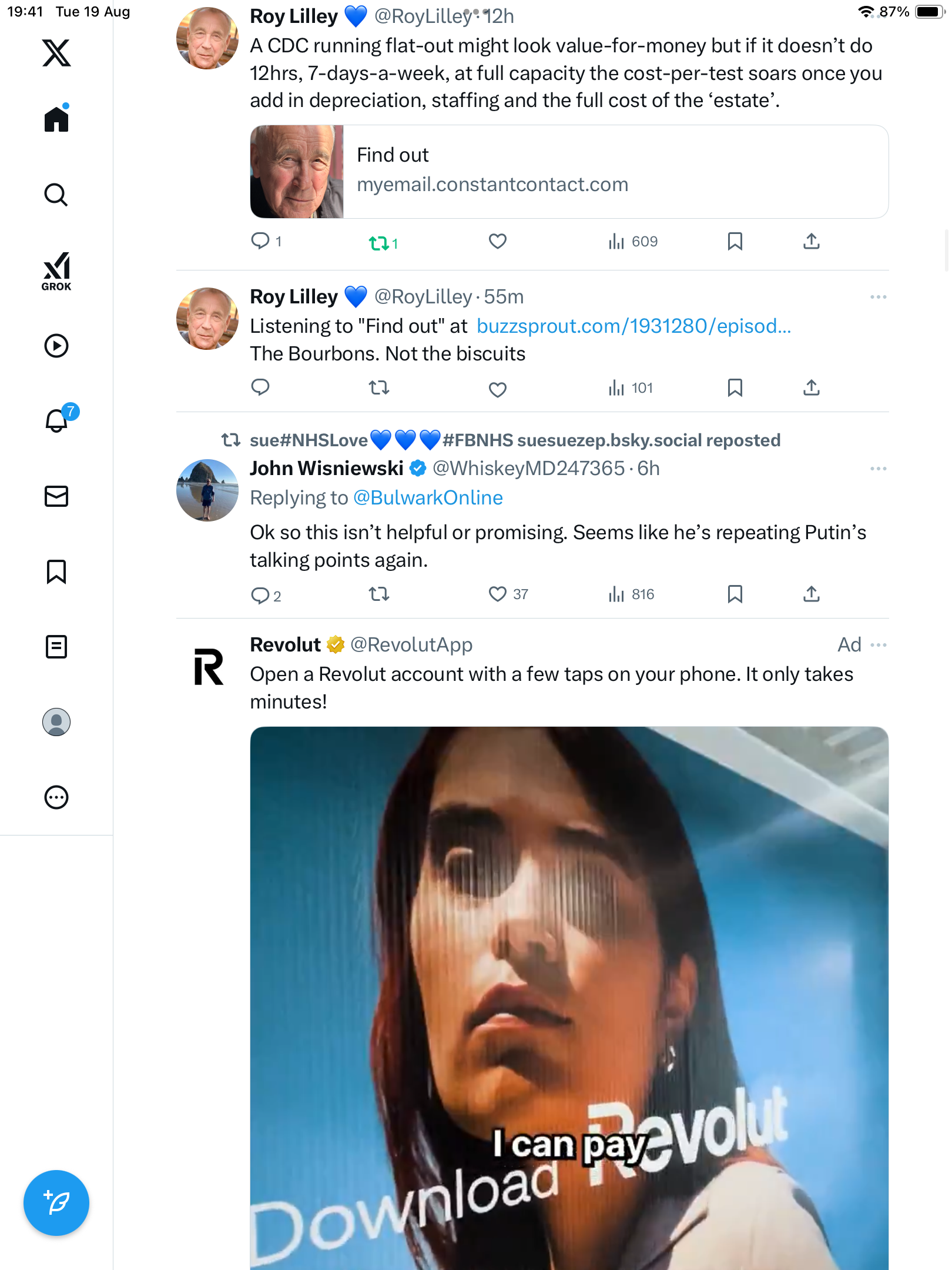Undo repost on Roy Lilley's CDC post

pyautogui.click(x=379, y=242)
